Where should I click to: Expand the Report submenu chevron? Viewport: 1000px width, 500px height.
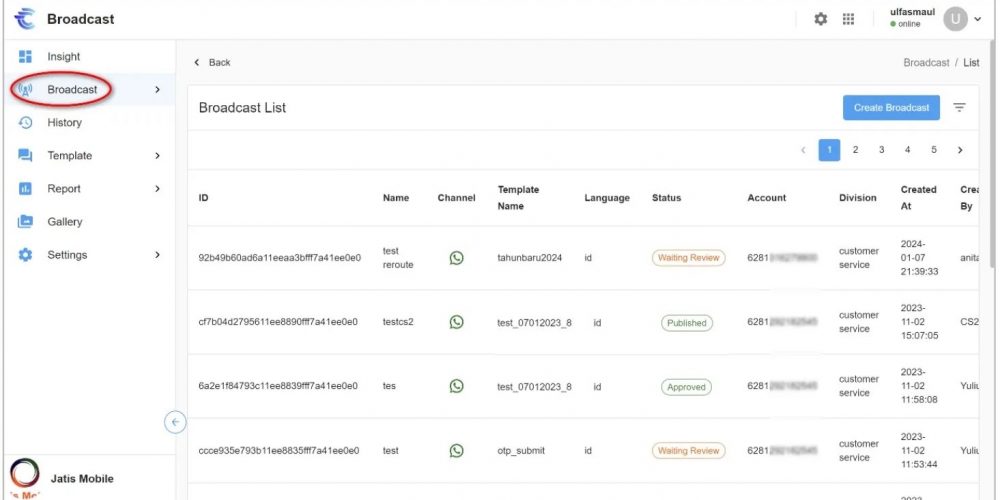coord(157,189)
